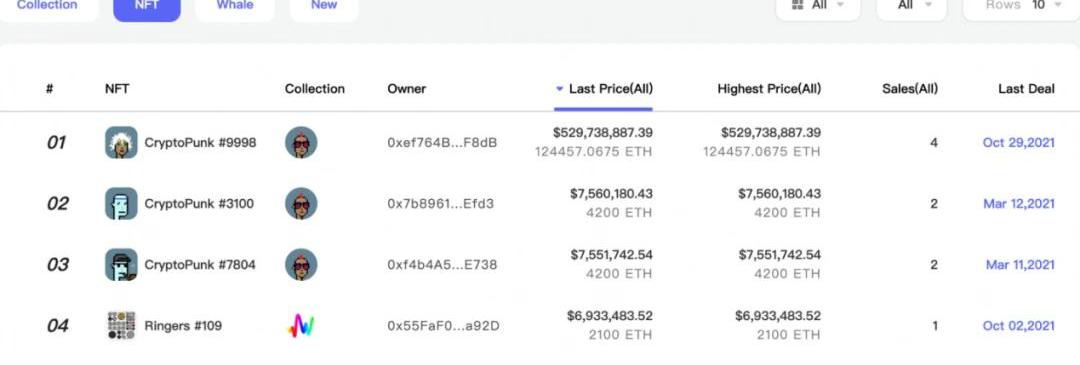Click the CryptoPunk #3100 avatar image

(x=121, y=204)
